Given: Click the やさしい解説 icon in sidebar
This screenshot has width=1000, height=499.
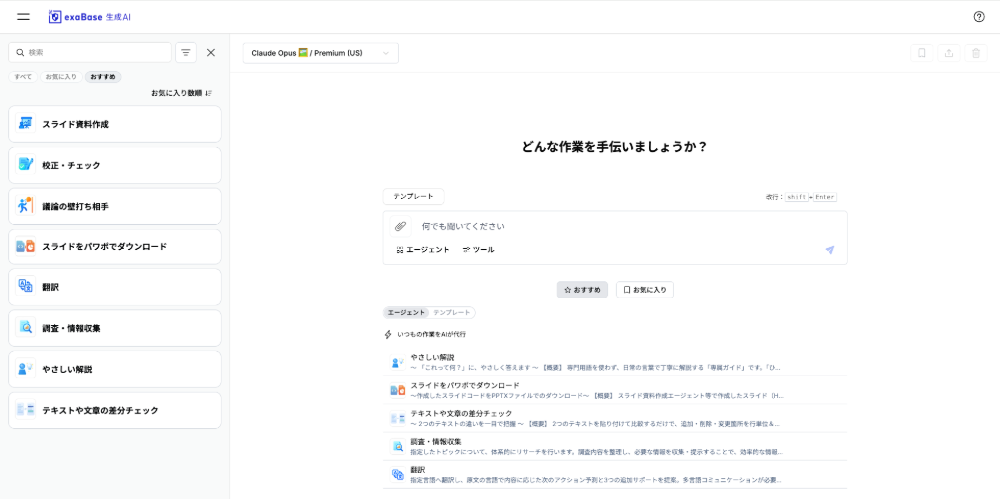Looking at the screenshot, I should pos(26,369).
